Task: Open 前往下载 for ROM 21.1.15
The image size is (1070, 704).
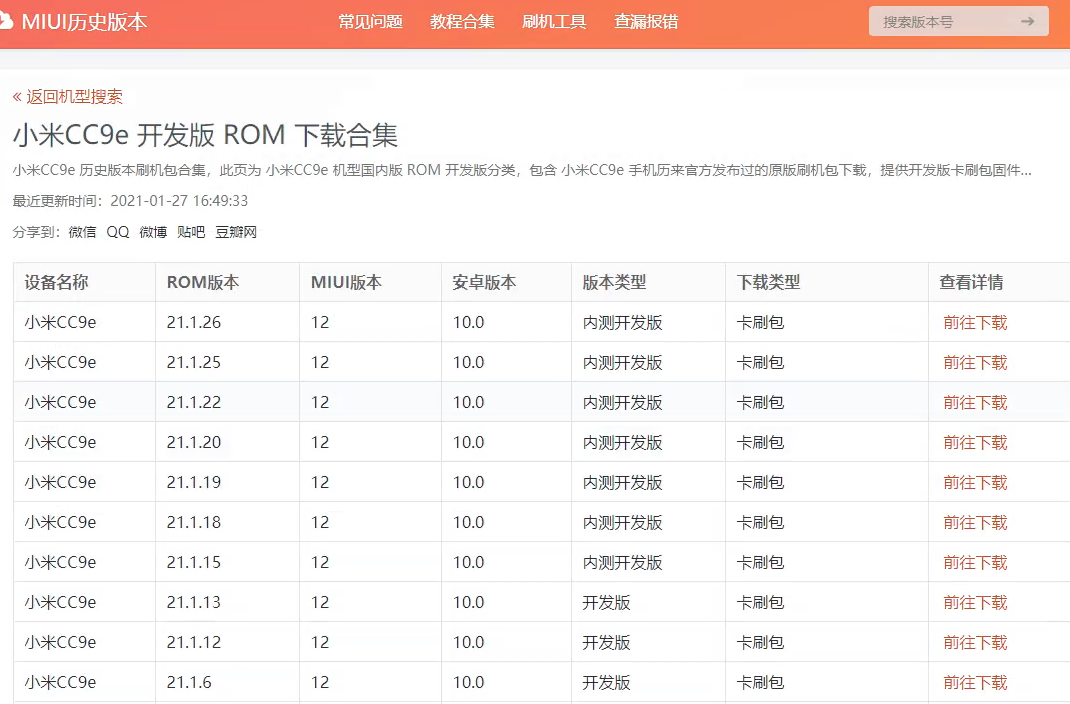Action: point(975,563)
